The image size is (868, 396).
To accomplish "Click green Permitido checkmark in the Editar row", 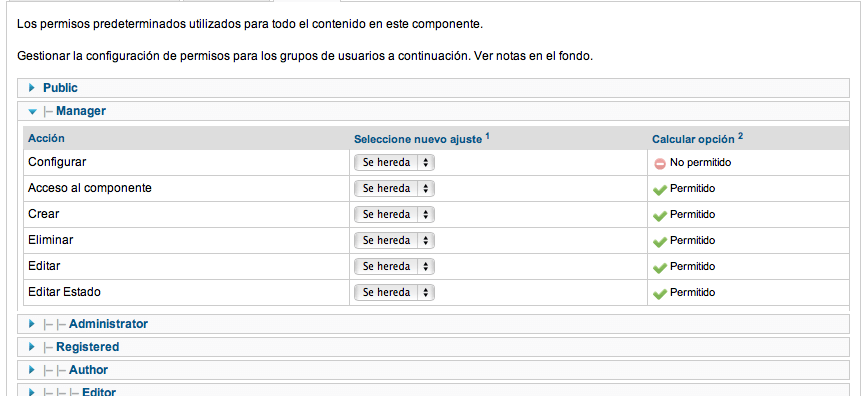I will pyautogui.click(x=659, y=268).
